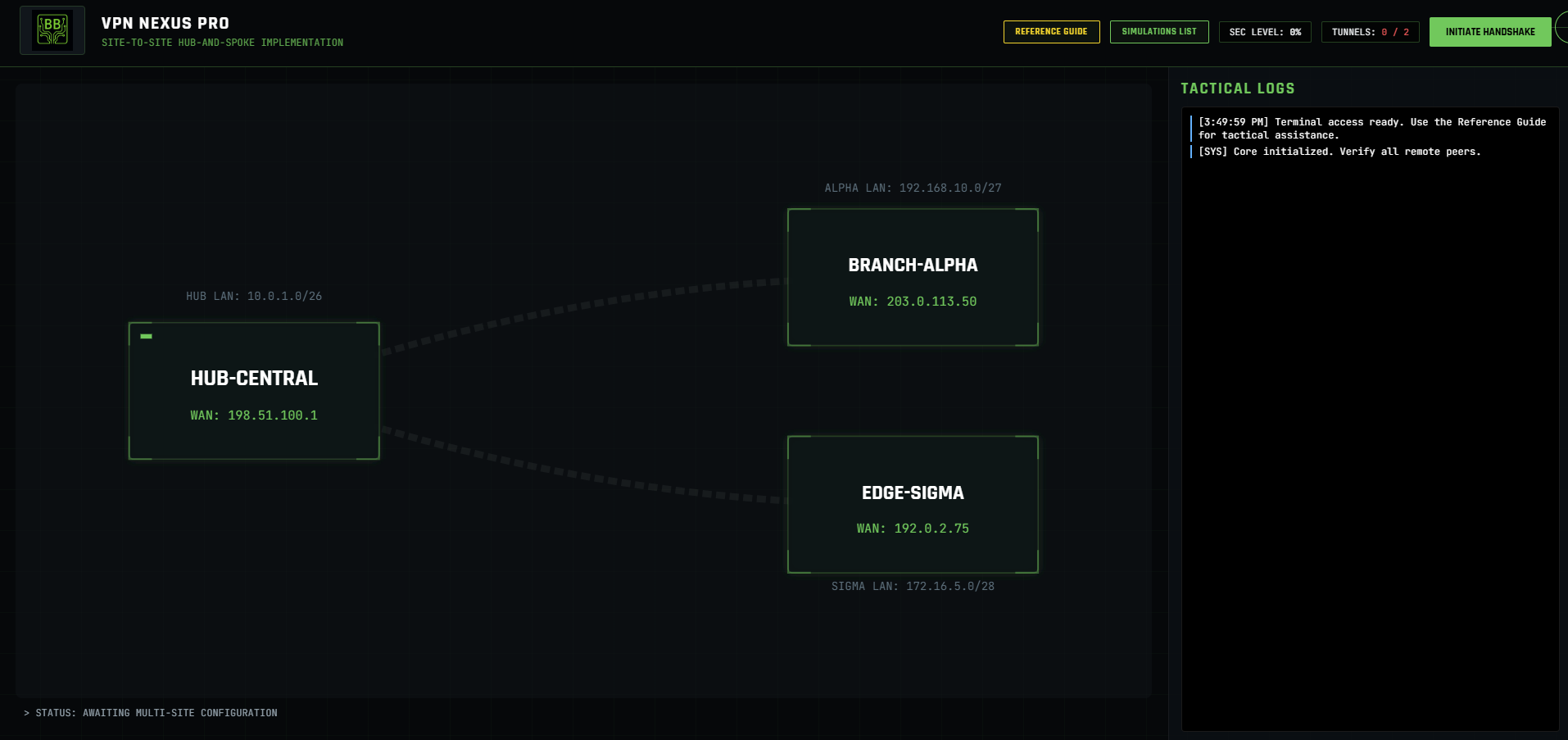Click the SEC LEVEL 0% indicator
The image size is (1568, 740).
(1265, 32)
